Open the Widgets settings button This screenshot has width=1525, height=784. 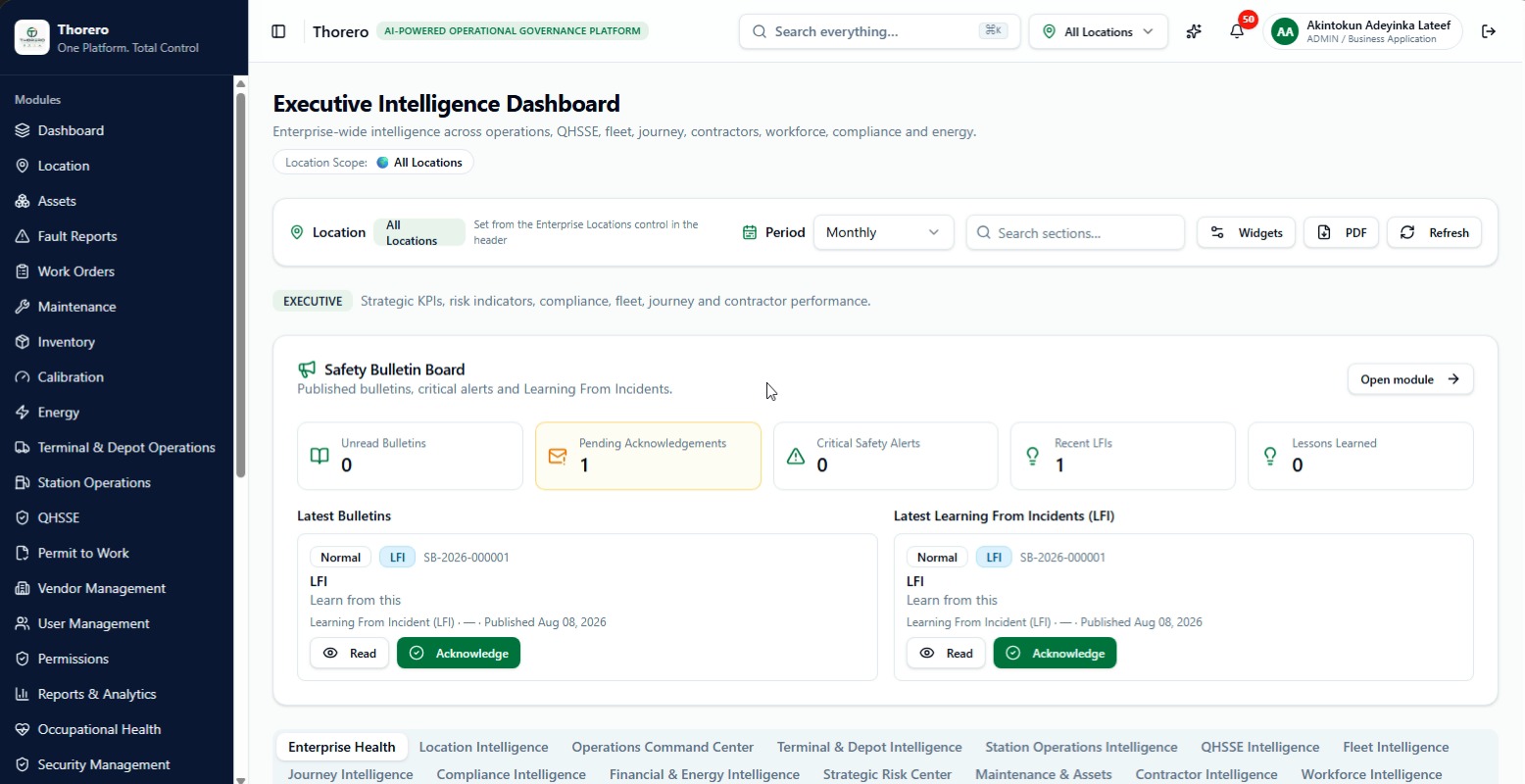[x=1246, y=232]
